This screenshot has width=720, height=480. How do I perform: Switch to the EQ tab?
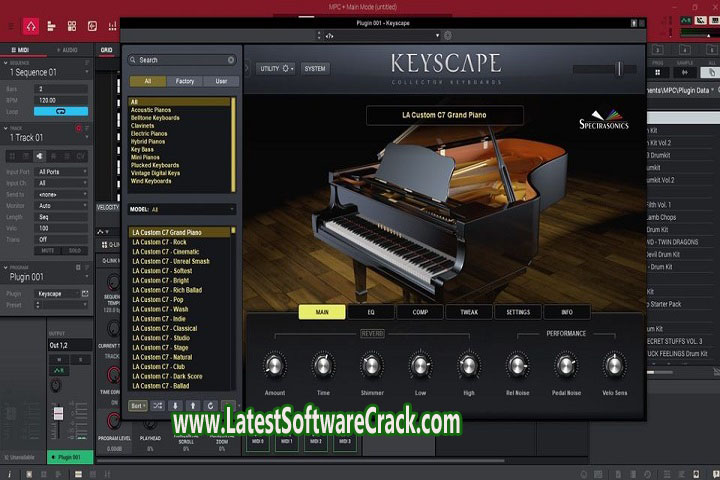(x=371, y=312)
